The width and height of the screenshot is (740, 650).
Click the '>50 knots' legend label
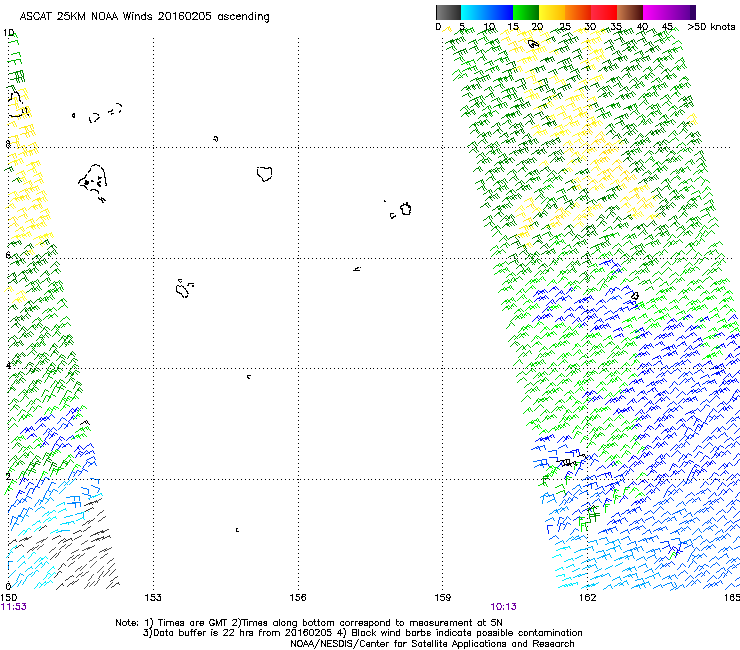click(711, 27)
